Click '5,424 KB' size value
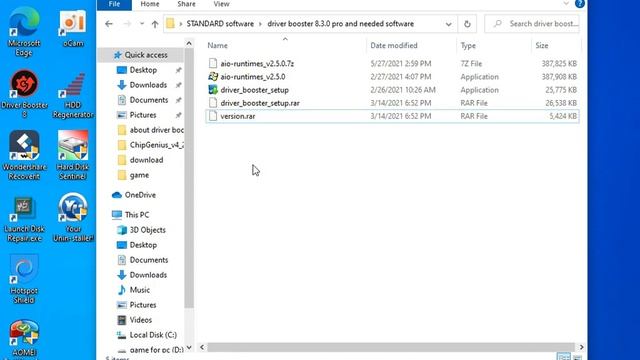The image size is (640, 360). (x=563, y=116)
